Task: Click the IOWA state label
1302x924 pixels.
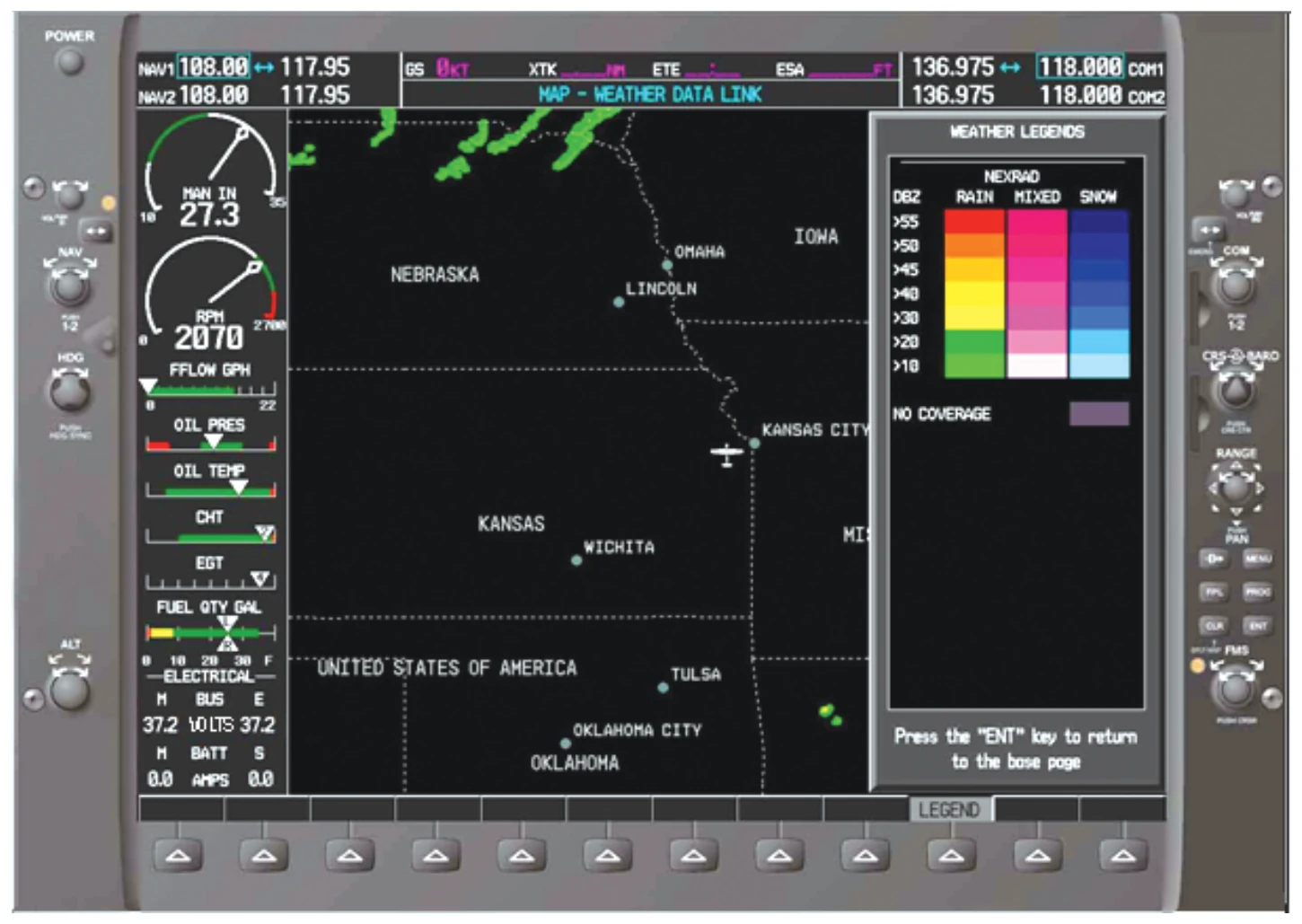Action: tap(815, 236)
